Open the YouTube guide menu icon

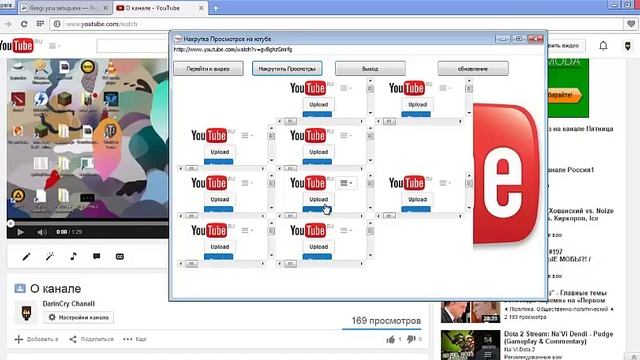(54, 46)
